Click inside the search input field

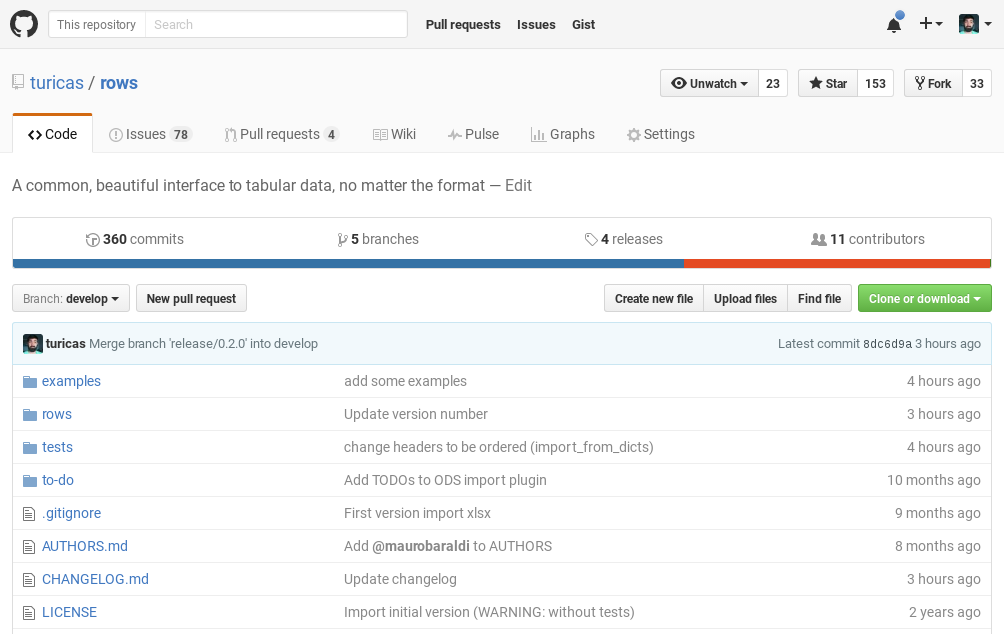point(275,24)
